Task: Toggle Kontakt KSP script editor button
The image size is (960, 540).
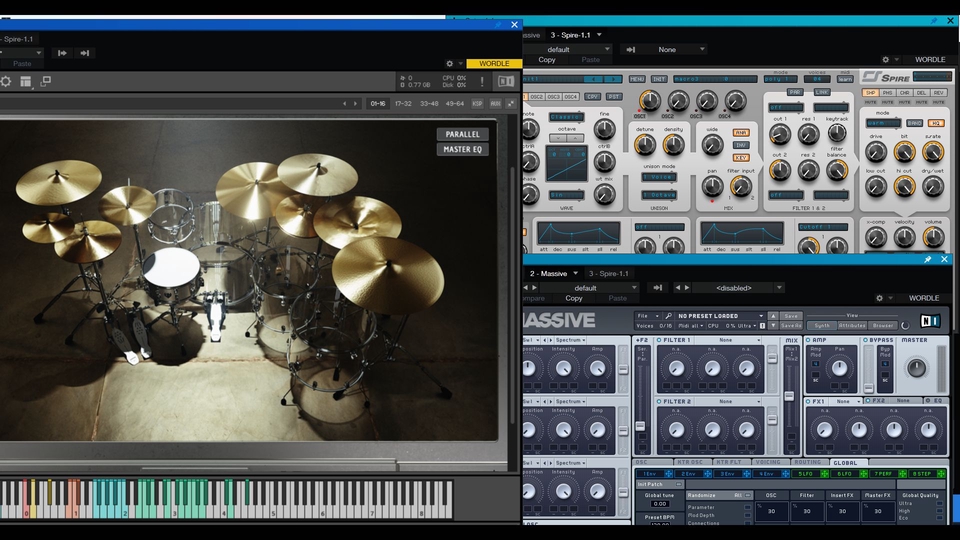Action: pyautogui.click(x=477, y=103)
